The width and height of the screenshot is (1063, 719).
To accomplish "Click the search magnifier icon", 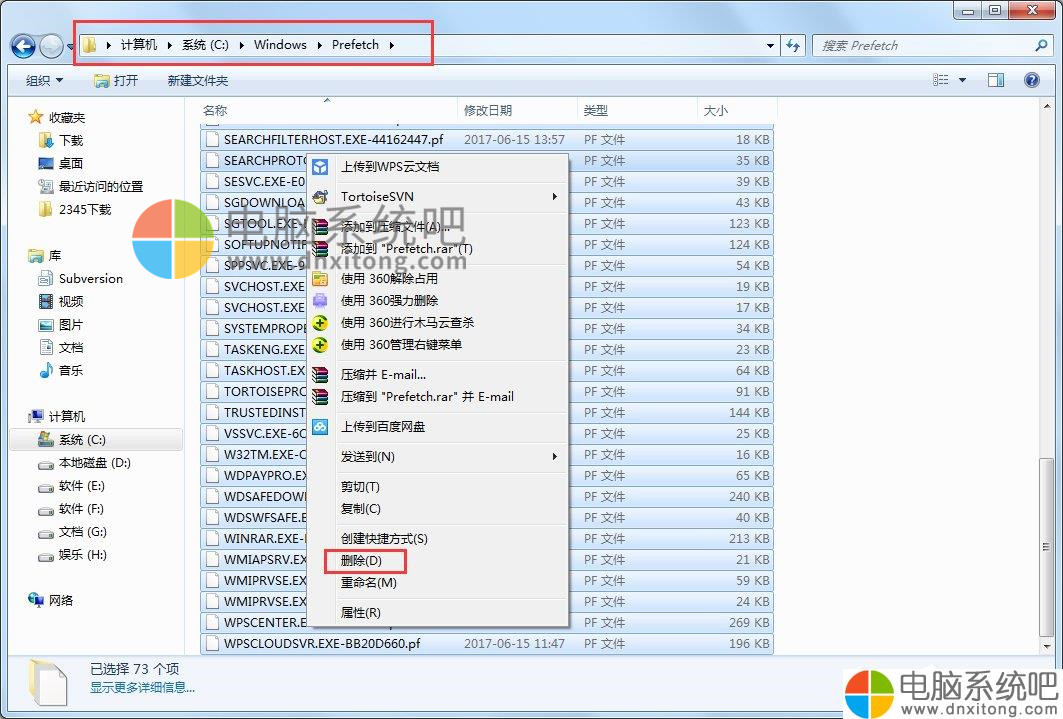I will (x=1041, y=45).
